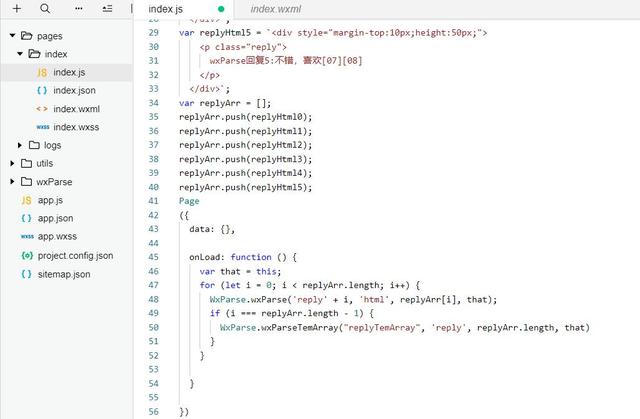Open app.wxss in the file tree
Viewport: 640px width, 419px height.
(x=57, y=236)
